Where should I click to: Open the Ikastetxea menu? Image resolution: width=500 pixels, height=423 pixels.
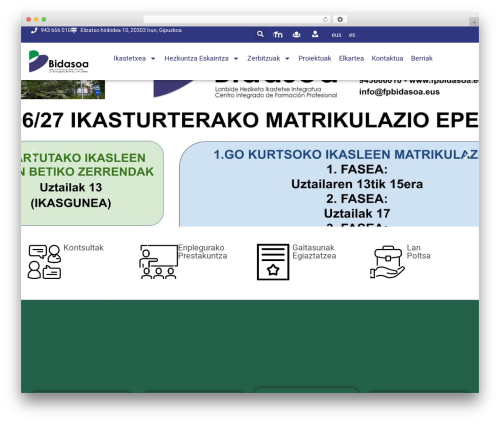pos(130,58)
